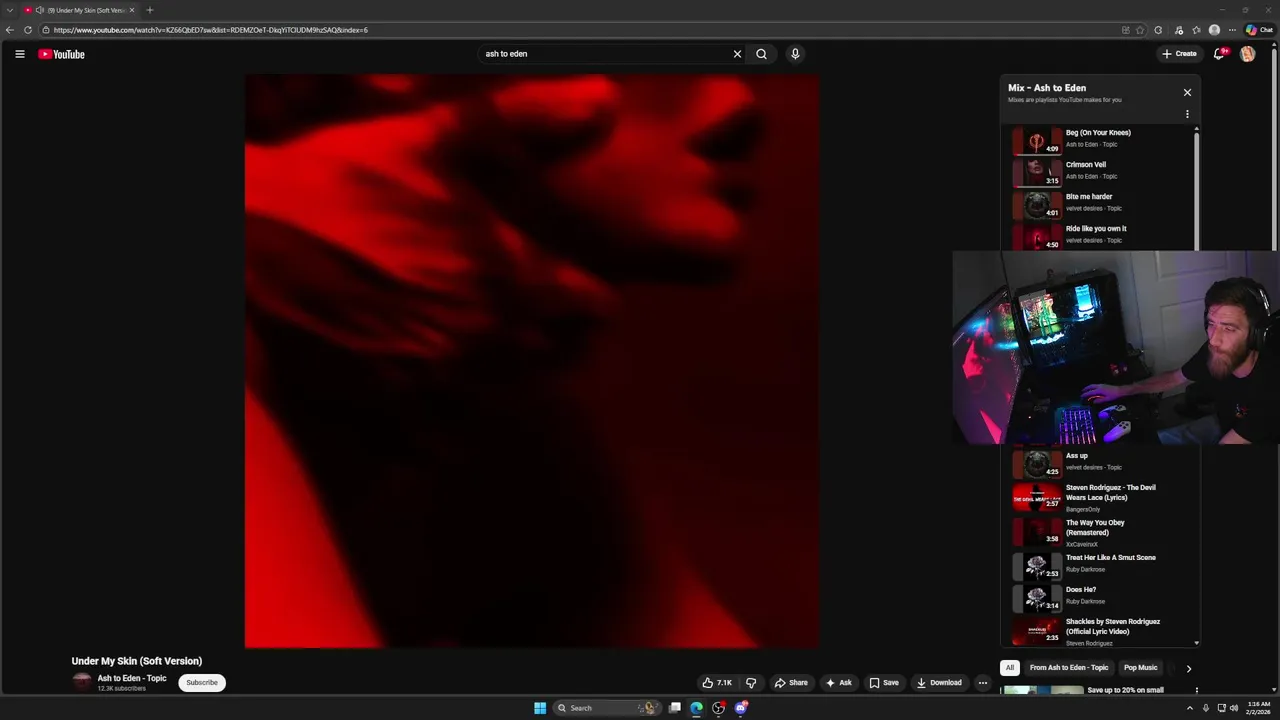
Task: Open the channel avatar beside Ash to Eden
Action: pos(82,683)
